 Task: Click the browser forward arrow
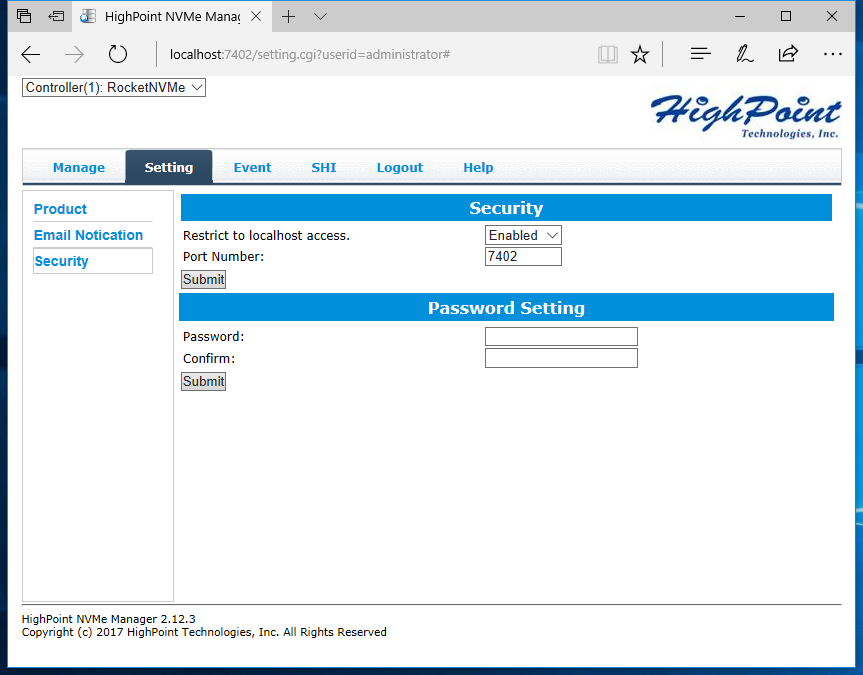coord(74,54)
